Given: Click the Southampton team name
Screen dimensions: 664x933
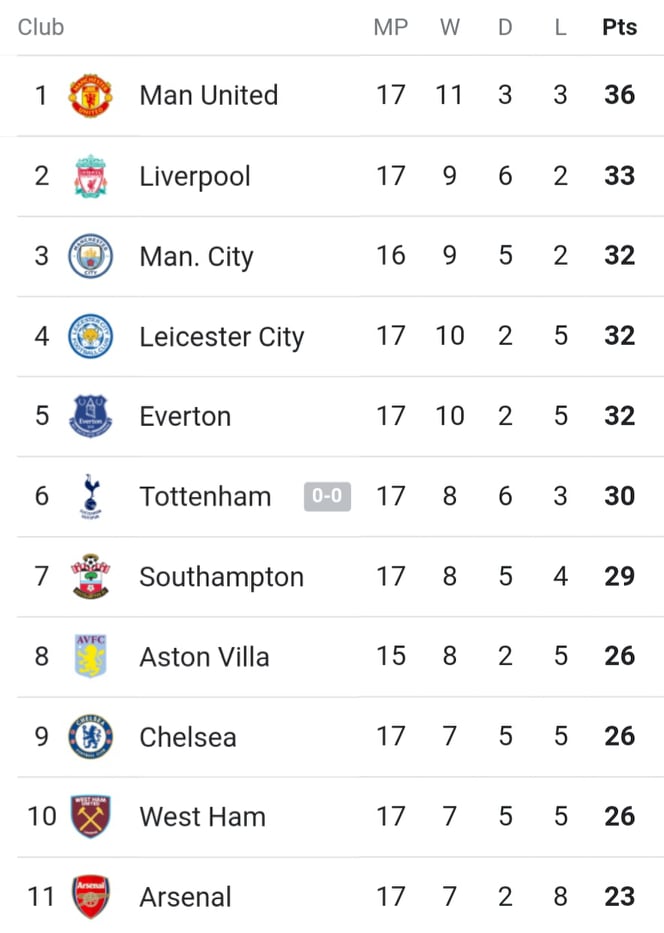Looking at the screenshot, I should [x=221, y=577].
